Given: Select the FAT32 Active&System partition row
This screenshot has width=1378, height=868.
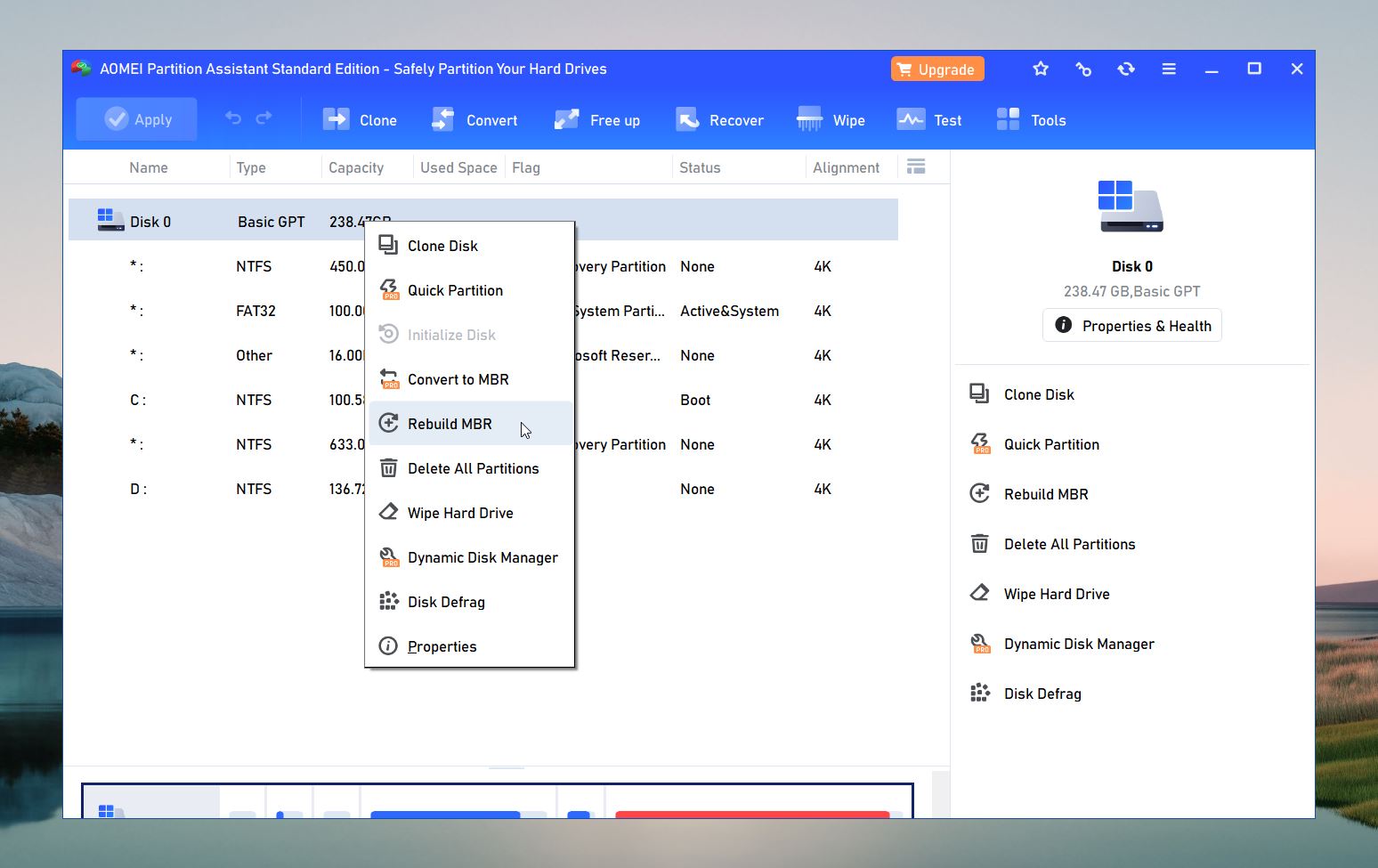Looking at the screenshot, I should point(483,311).
